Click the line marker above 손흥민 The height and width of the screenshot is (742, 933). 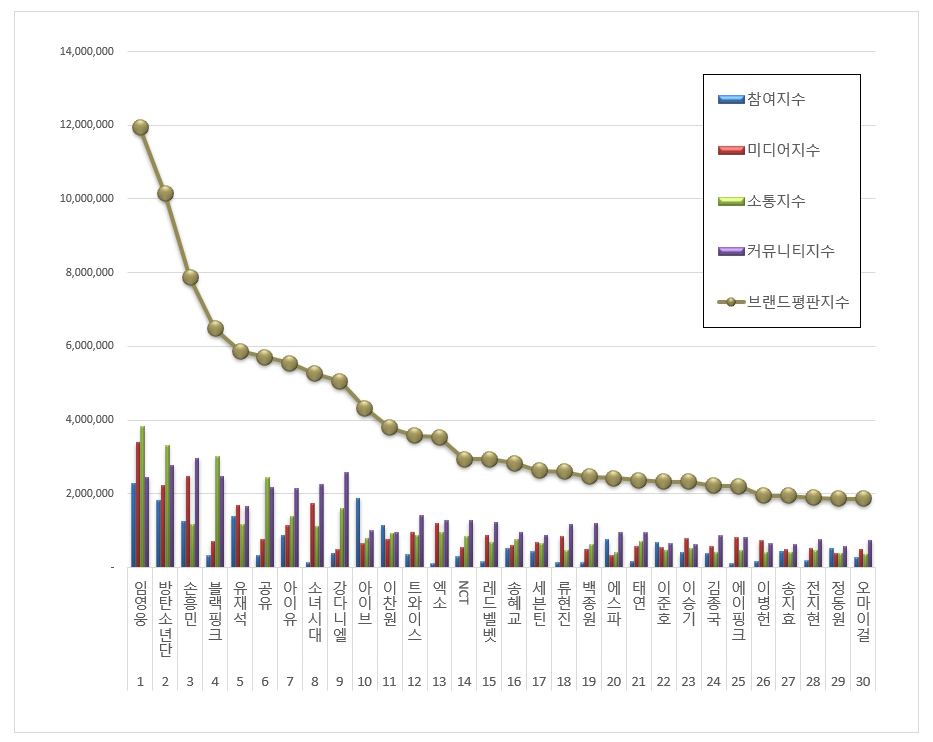point(190,277)
